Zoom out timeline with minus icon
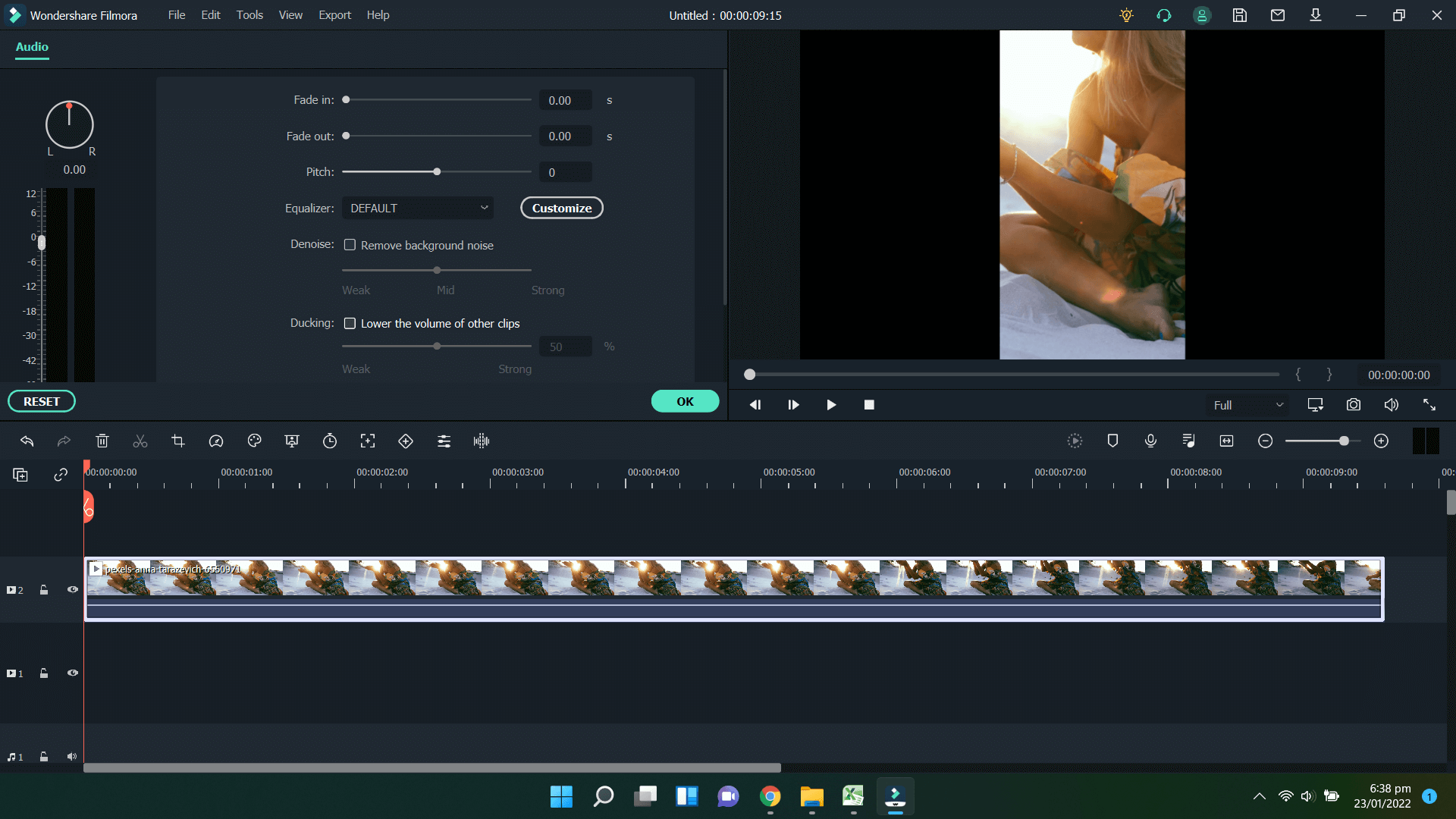Viewport: 1456px width, 819px height. pos(1265,441)
